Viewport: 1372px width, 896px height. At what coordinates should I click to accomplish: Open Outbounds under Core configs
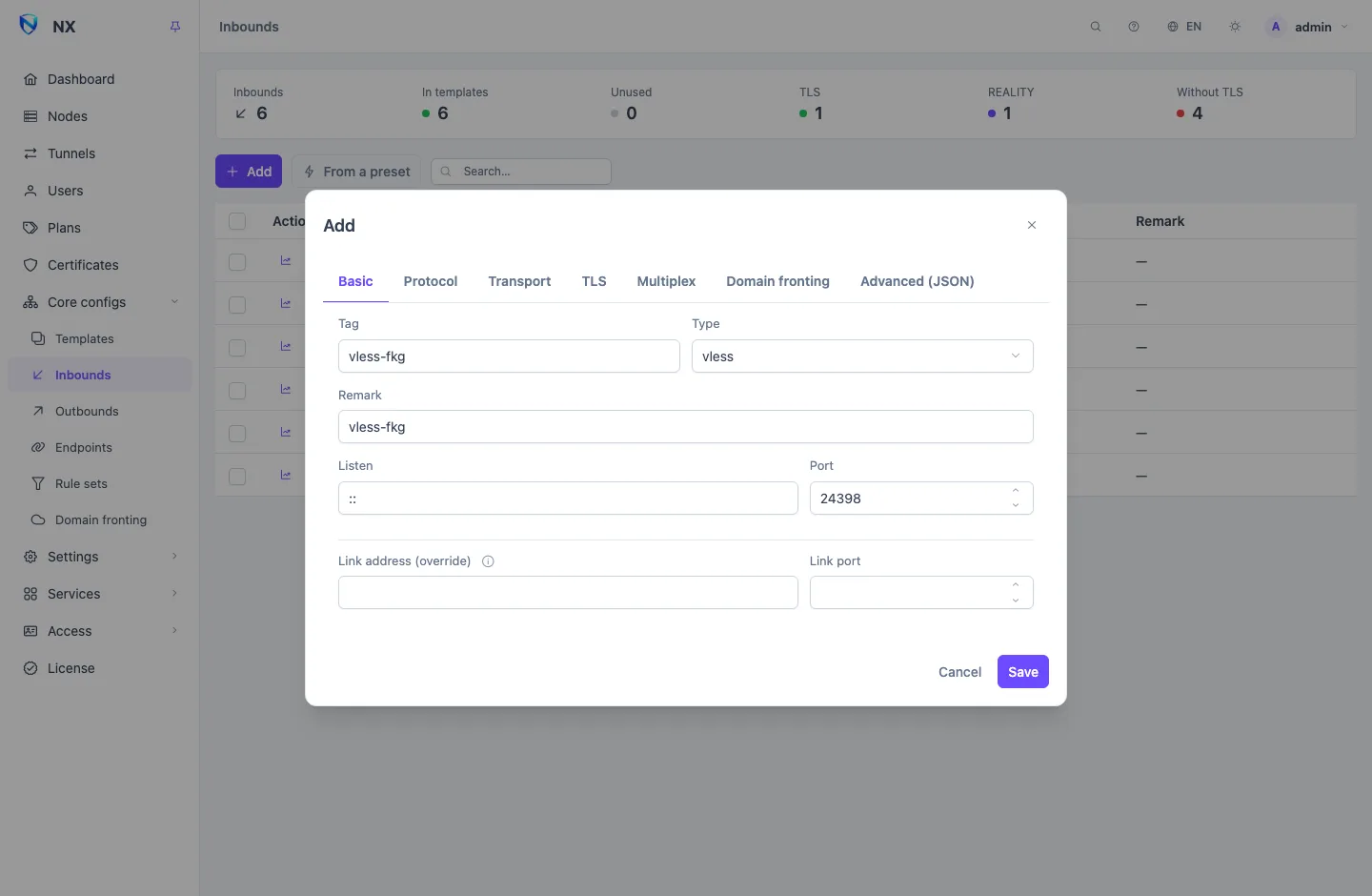click(100, 412)
